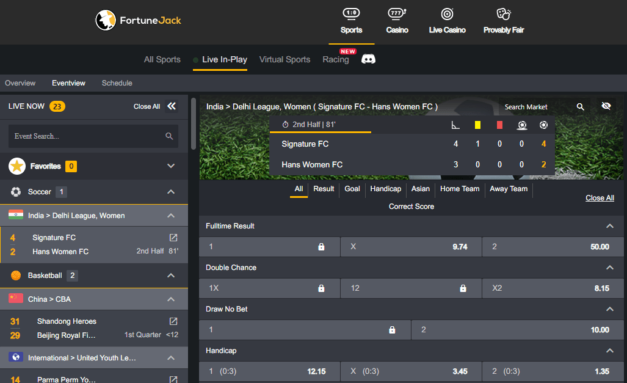This screenshot has width=627, height=383.
Task: Click the sidebar vertical scrollbar
Action: [194, 124]
